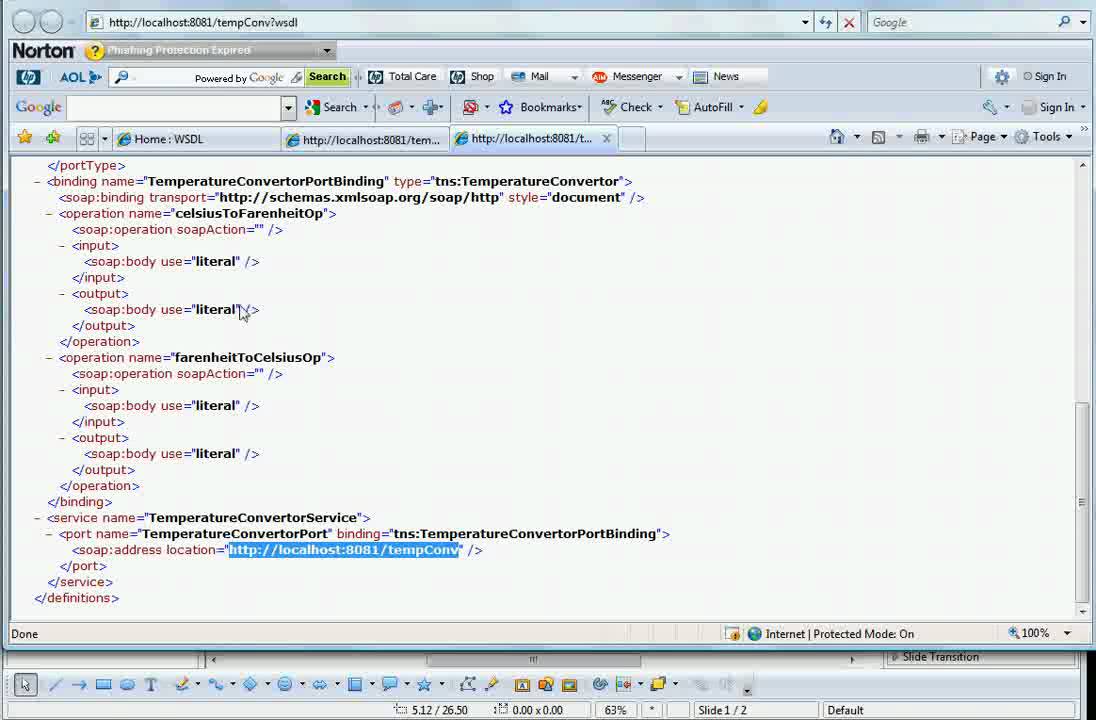Open the Google toolbar search box dropdown
This screenshot has width=1096, height=720.
click(288, 108)
